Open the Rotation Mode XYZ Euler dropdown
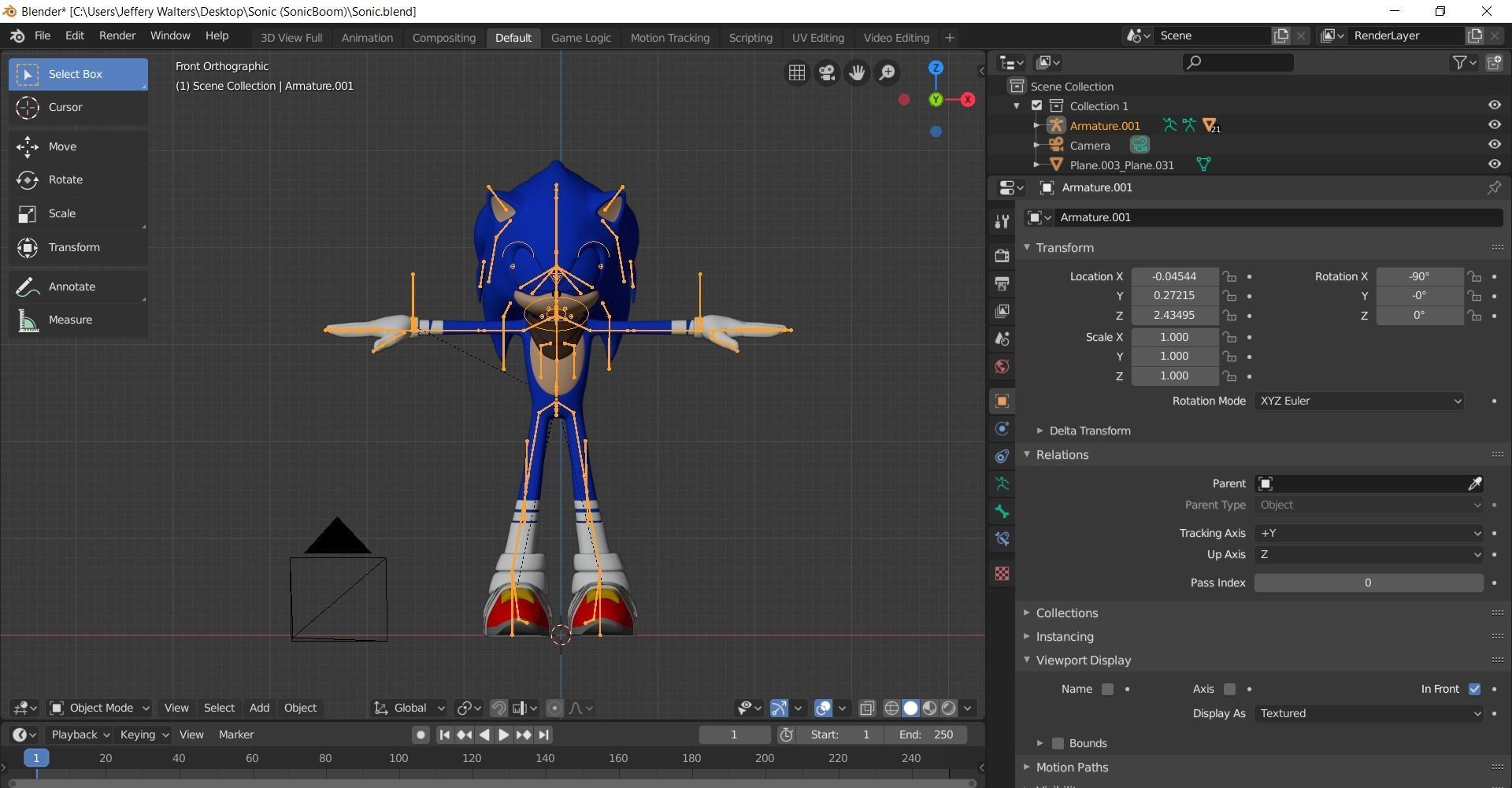 click(1359, 401)
